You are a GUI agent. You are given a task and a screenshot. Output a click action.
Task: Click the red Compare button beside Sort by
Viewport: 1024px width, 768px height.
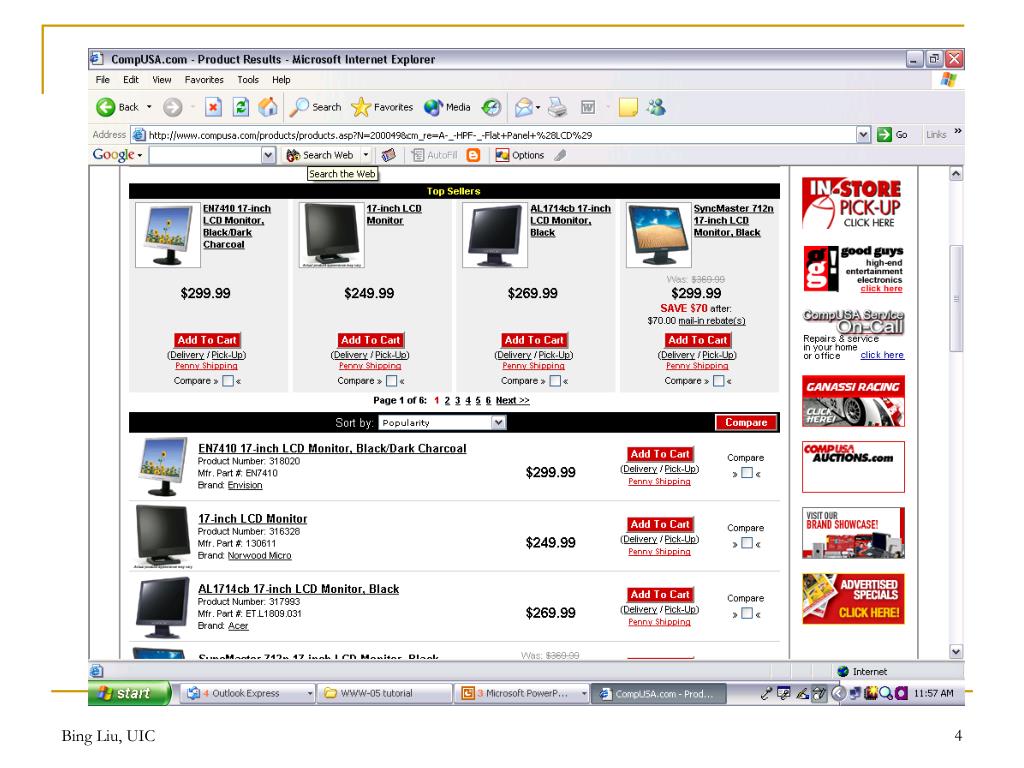746,423
